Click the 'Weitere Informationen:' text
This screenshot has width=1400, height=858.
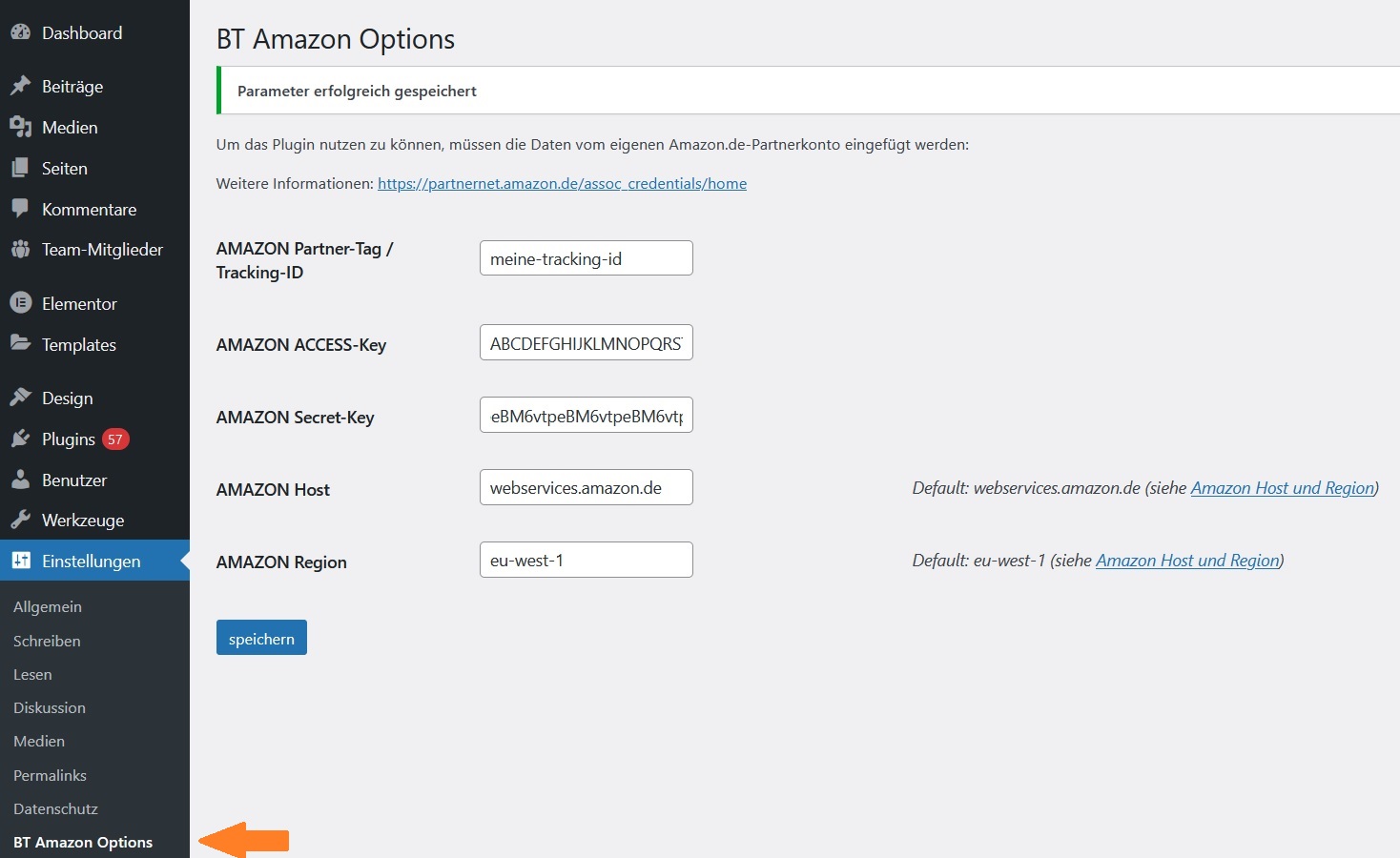295,183
